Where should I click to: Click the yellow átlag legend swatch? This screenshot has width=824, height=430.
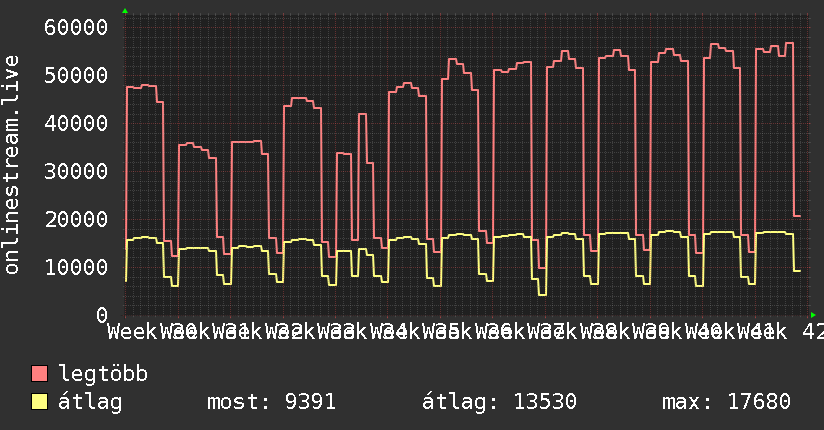click(39, 402)
